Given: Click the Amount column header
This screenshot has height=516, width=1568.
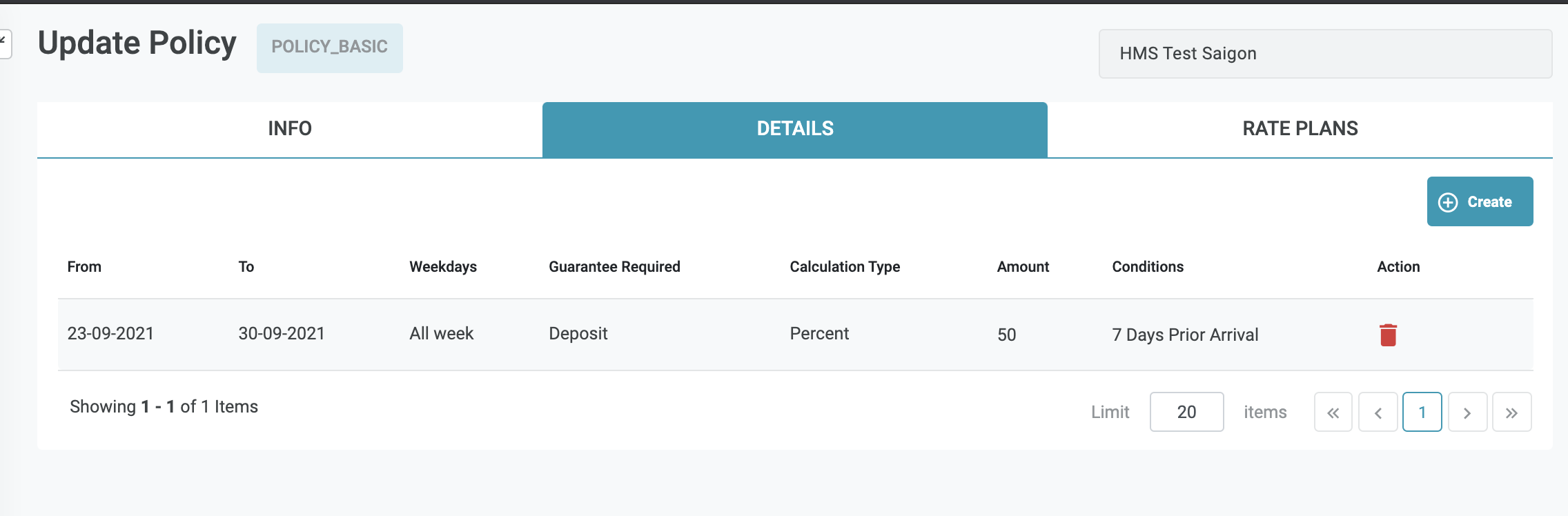Looking at the screenshot, I should (x=1023, y=267).
